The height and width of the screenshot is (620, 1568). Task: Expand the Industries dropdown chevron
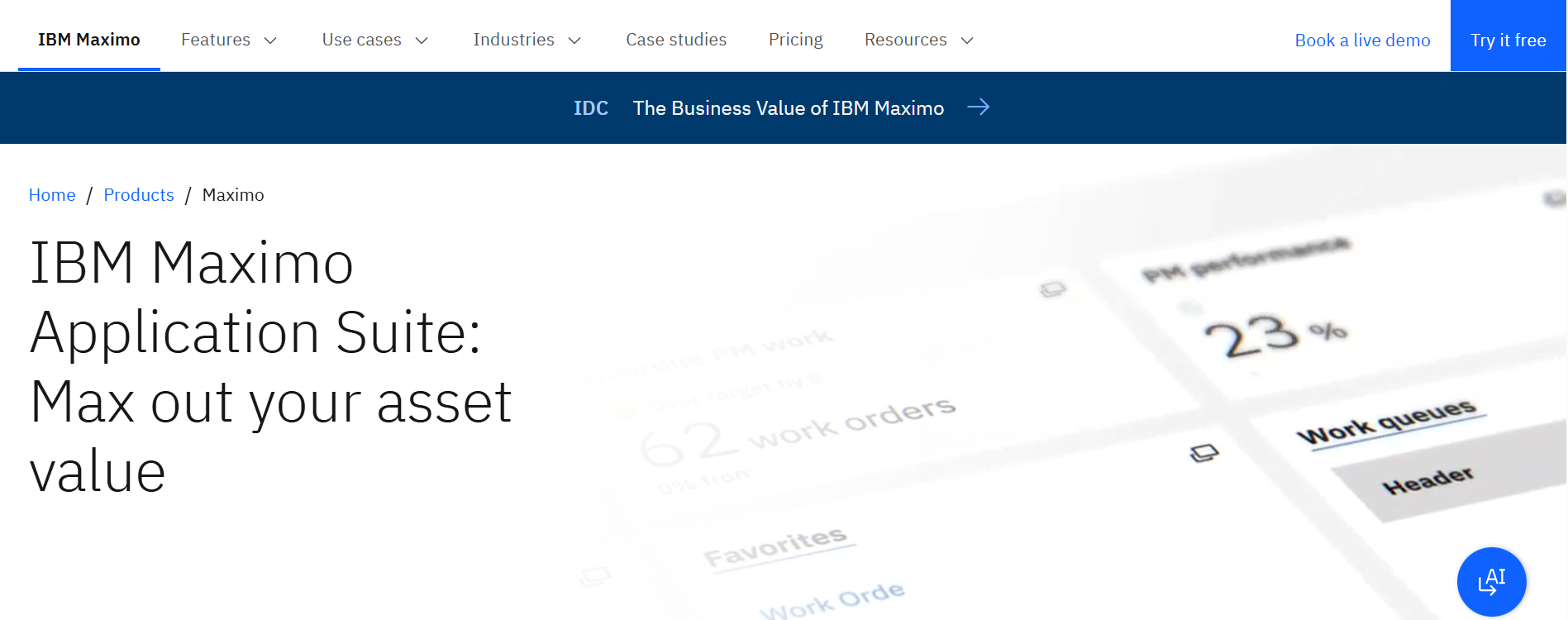coord(575,41)
